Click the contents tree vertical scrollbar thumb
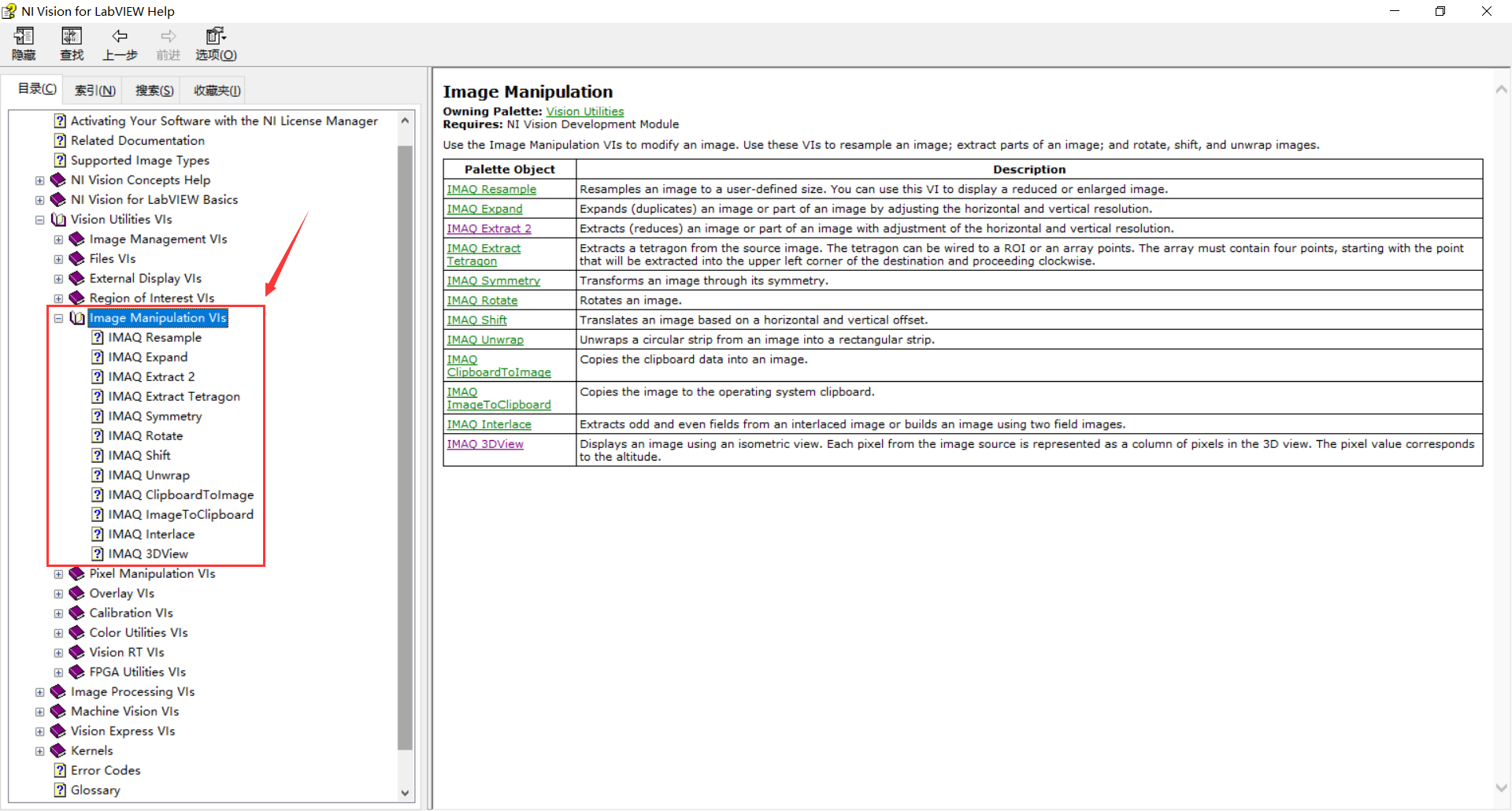 click(x=405, y=446)
